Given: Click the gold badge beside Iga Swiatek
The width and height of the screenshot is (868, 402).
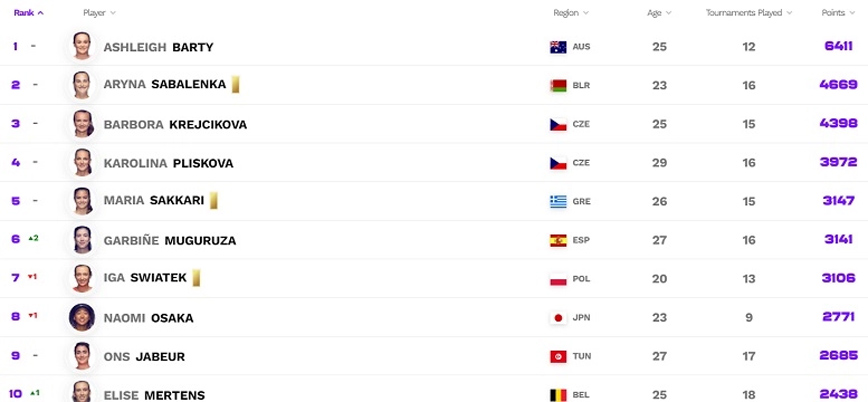Looking at the screenshot, I should [196, 278].
